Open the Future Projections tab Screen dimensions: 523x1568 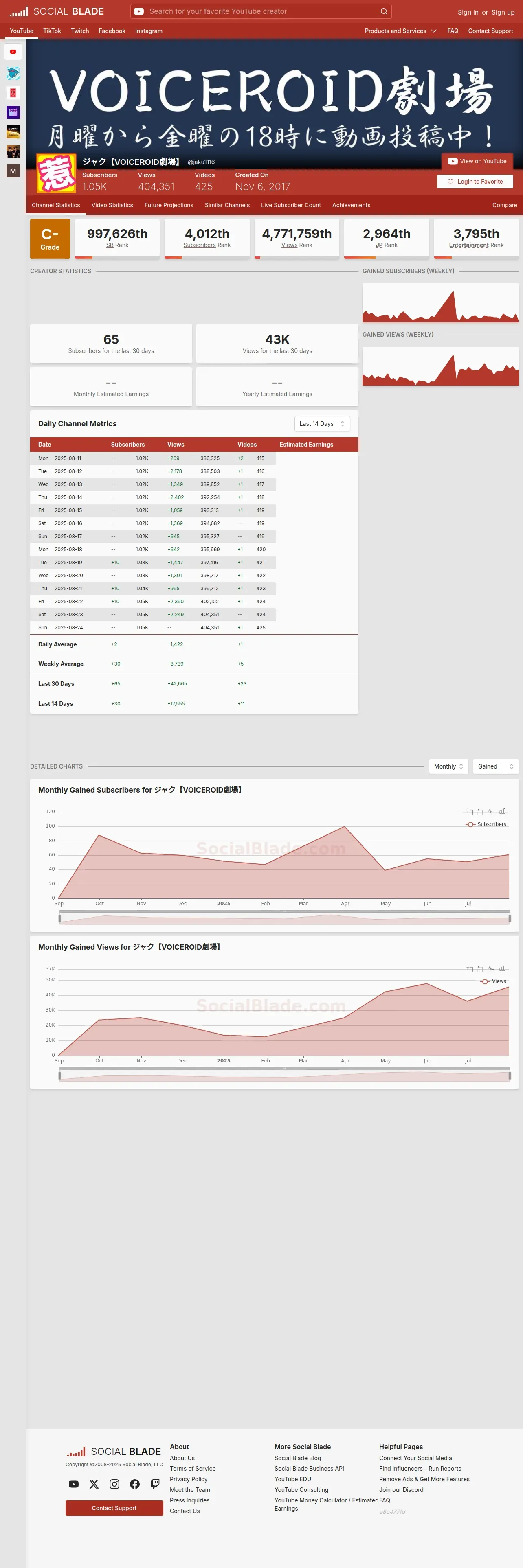pyautogui.click(x=169, y=205)
